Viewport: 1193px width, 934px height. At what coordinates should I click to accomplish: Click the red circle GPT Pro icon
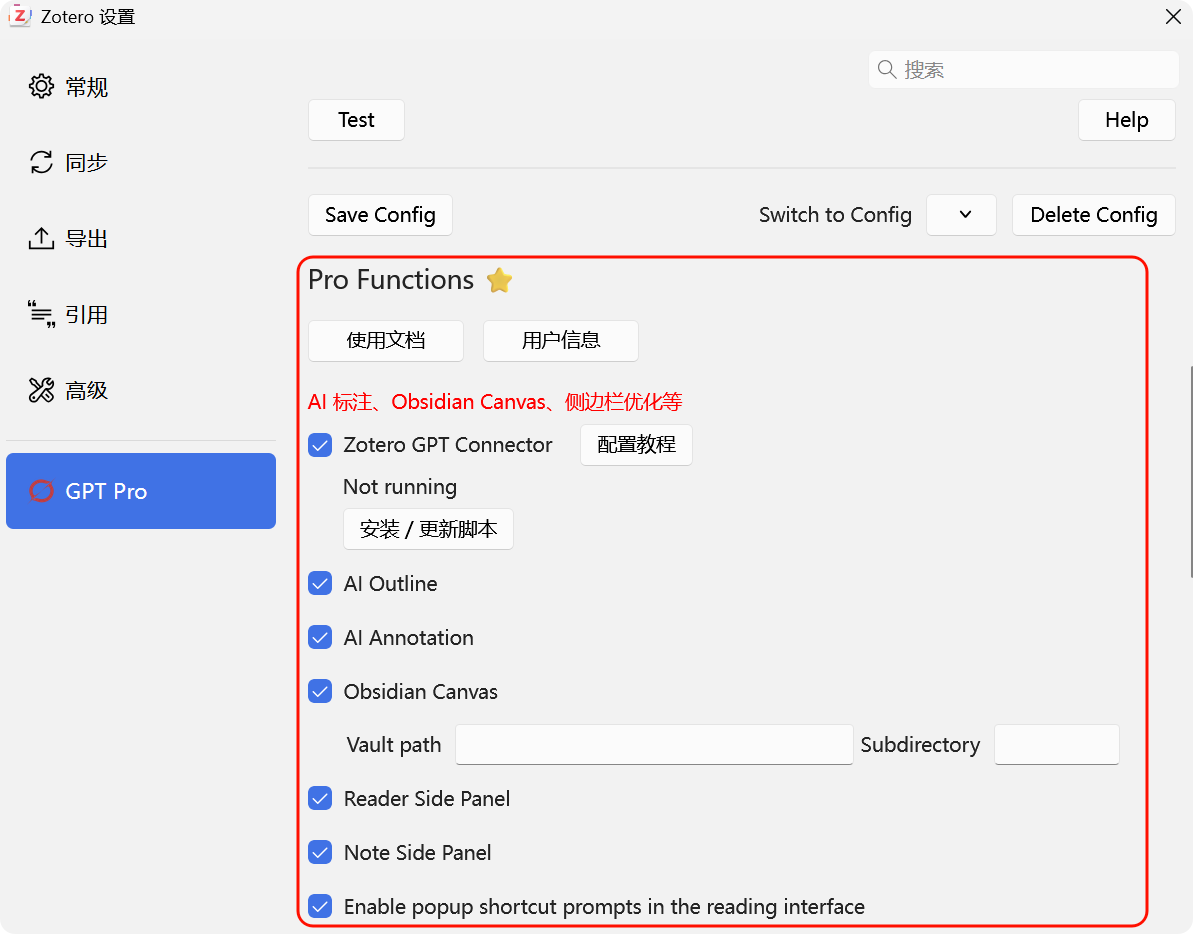pos(41,491)
